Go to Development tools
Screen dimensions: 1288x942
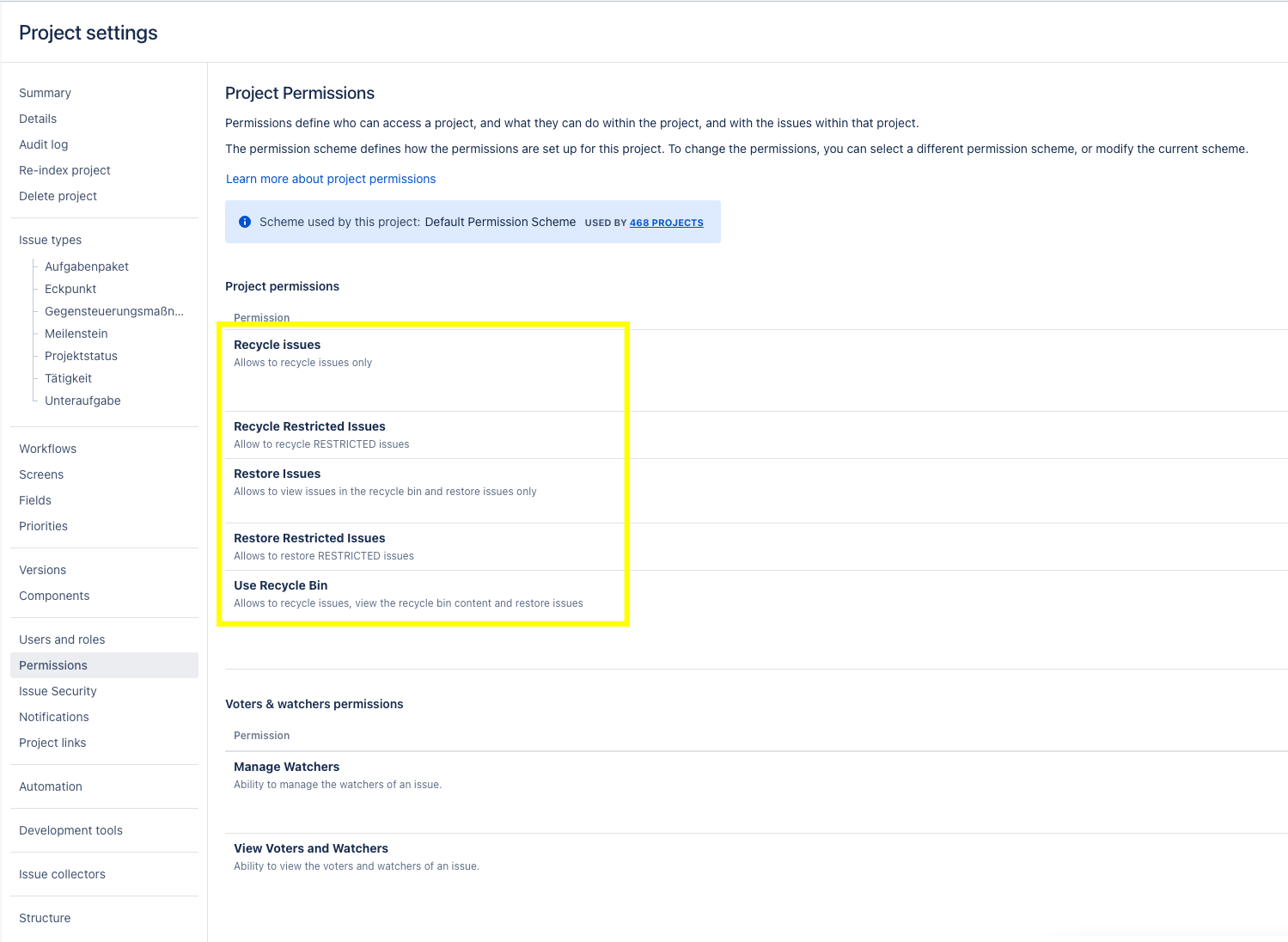pos(70,830)
